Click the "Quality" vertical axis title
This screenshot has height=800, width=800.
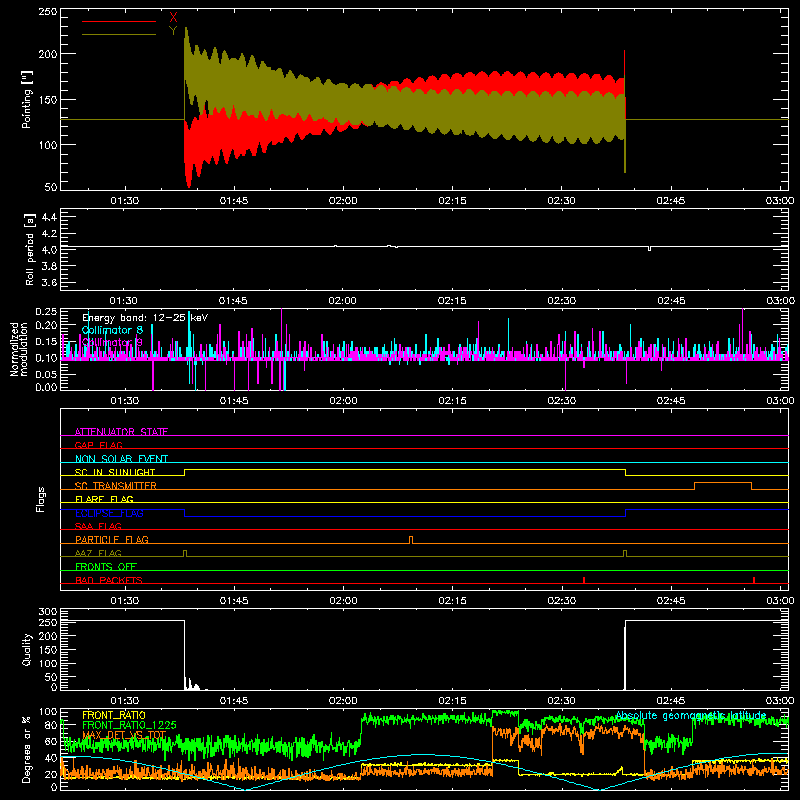pos(27,649)
